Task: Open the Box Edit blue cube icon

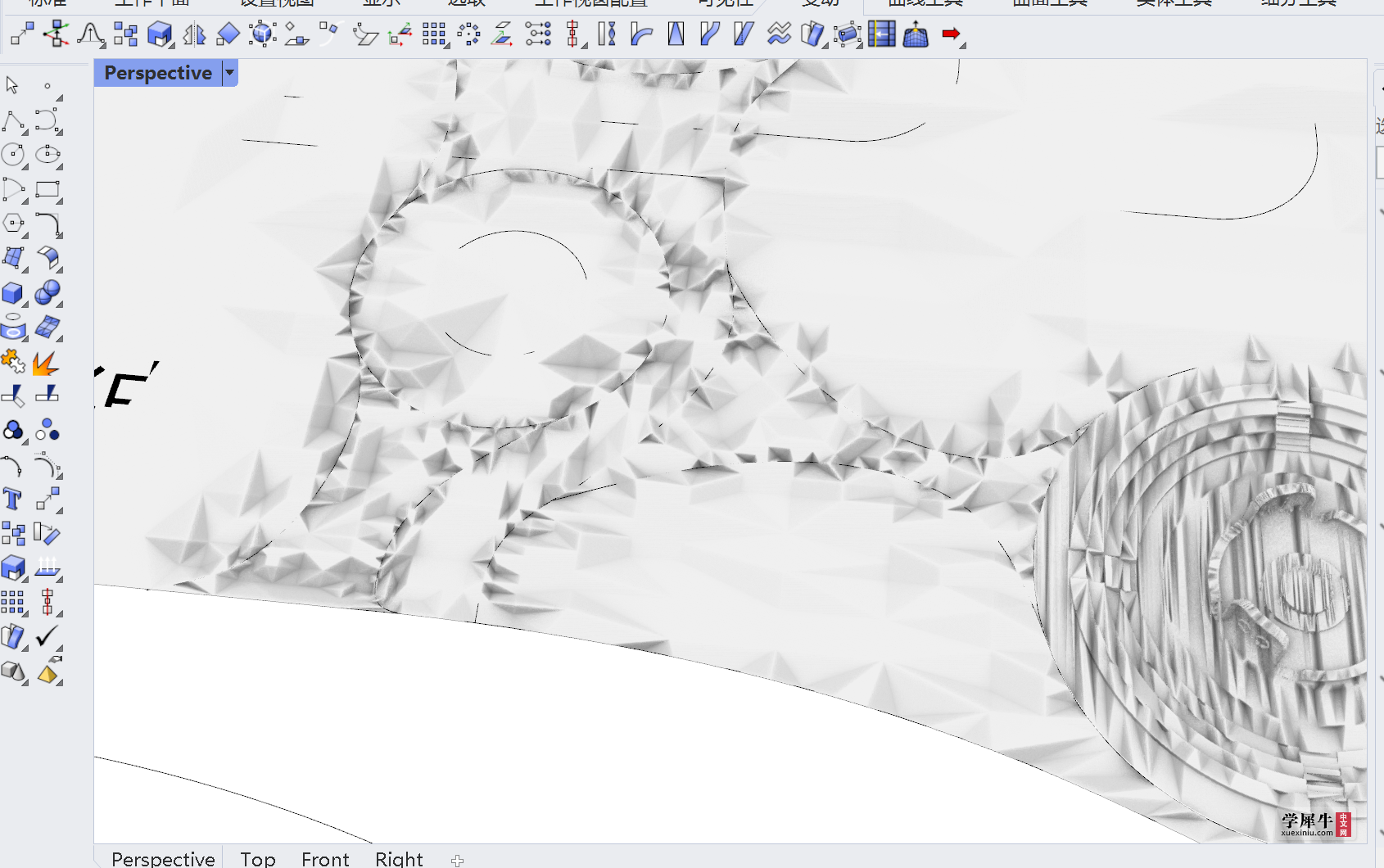Action: pyautogui.click(x=159, y=34)
